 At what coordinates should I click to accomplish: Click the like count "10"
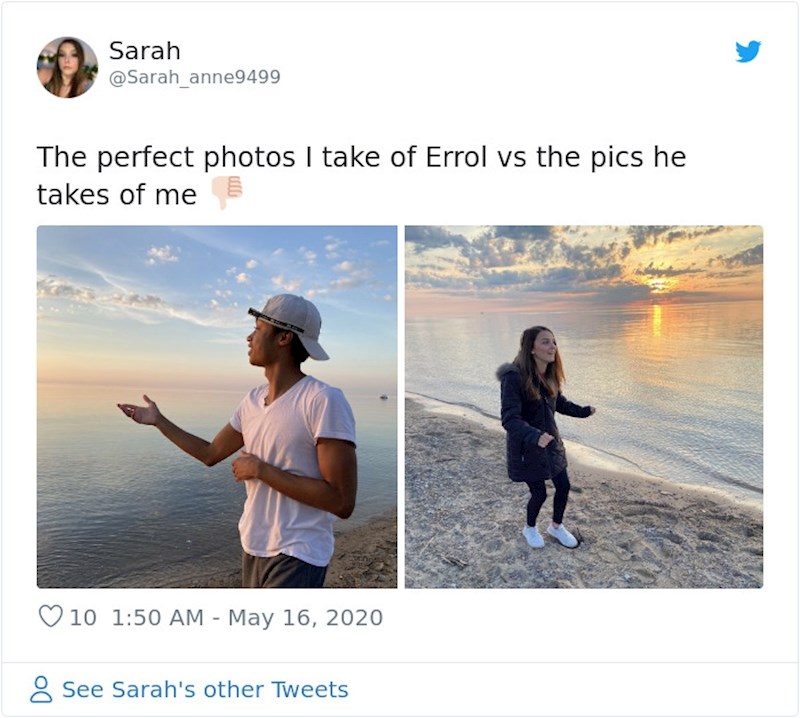pos(83,617)
